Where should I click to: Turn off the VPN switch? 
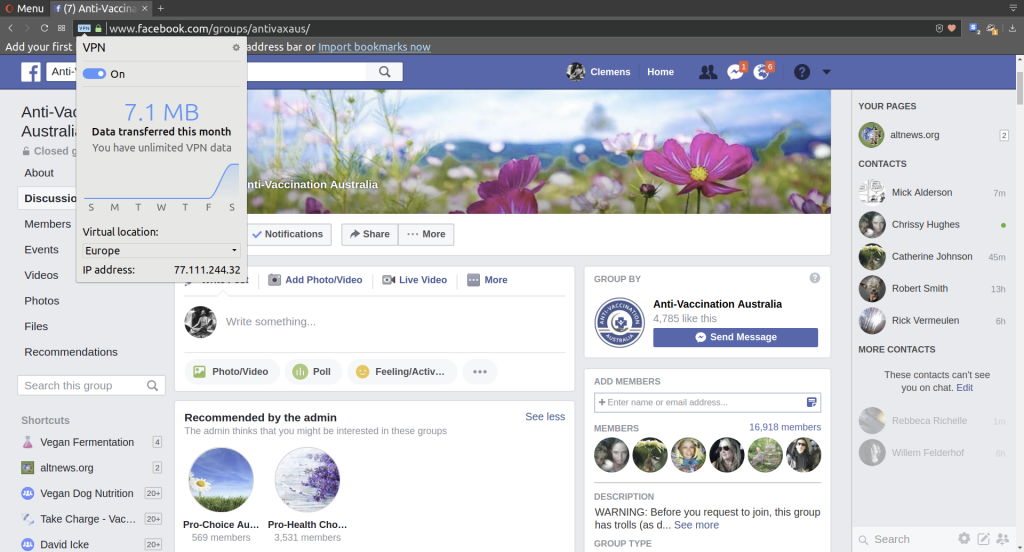tap(94, 74)
